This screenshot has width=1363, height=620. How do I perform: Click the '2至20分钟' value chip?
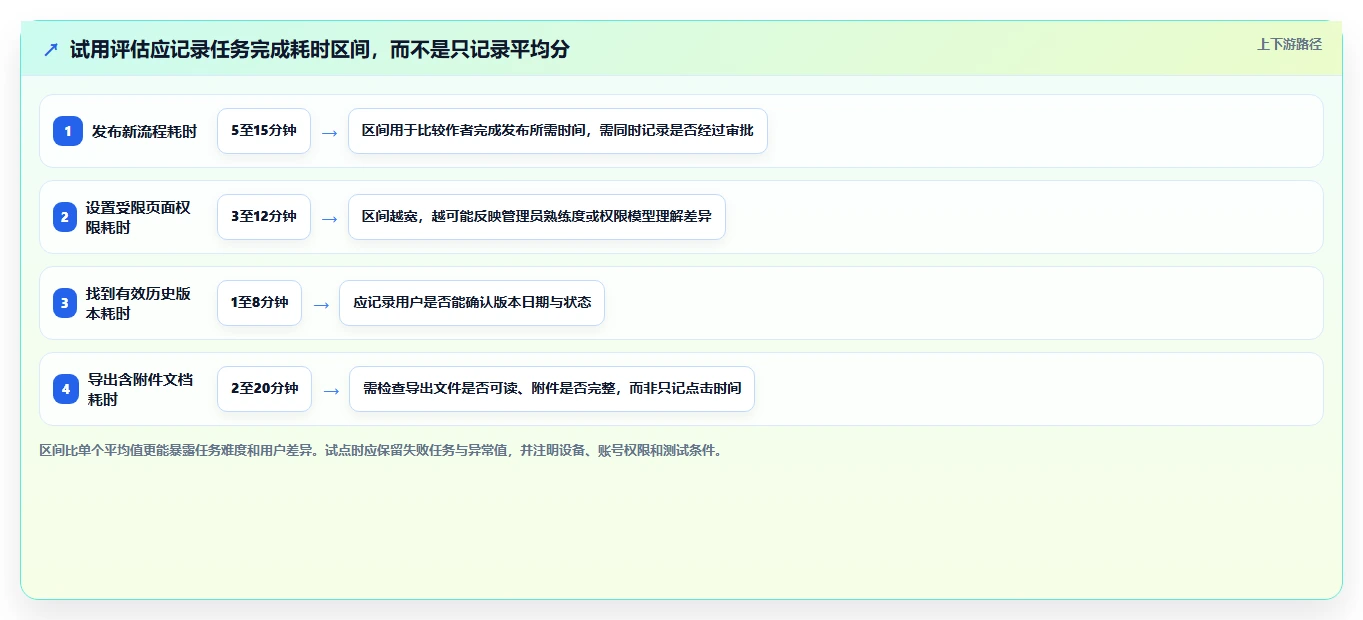pyautogui.click(x=265, y=389)
